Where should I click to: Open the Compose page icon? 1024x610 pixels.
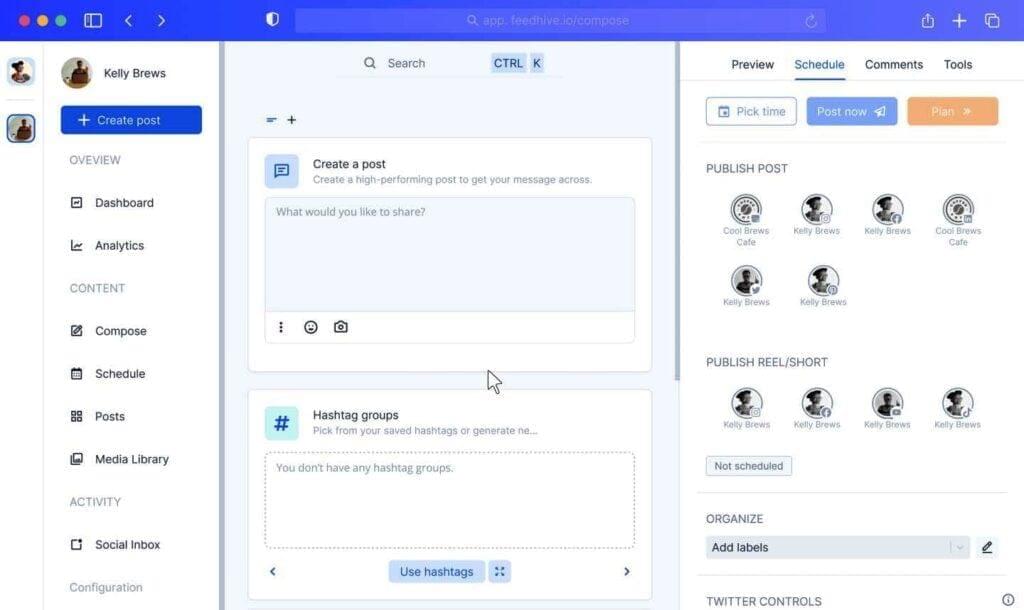pos(76,330)
